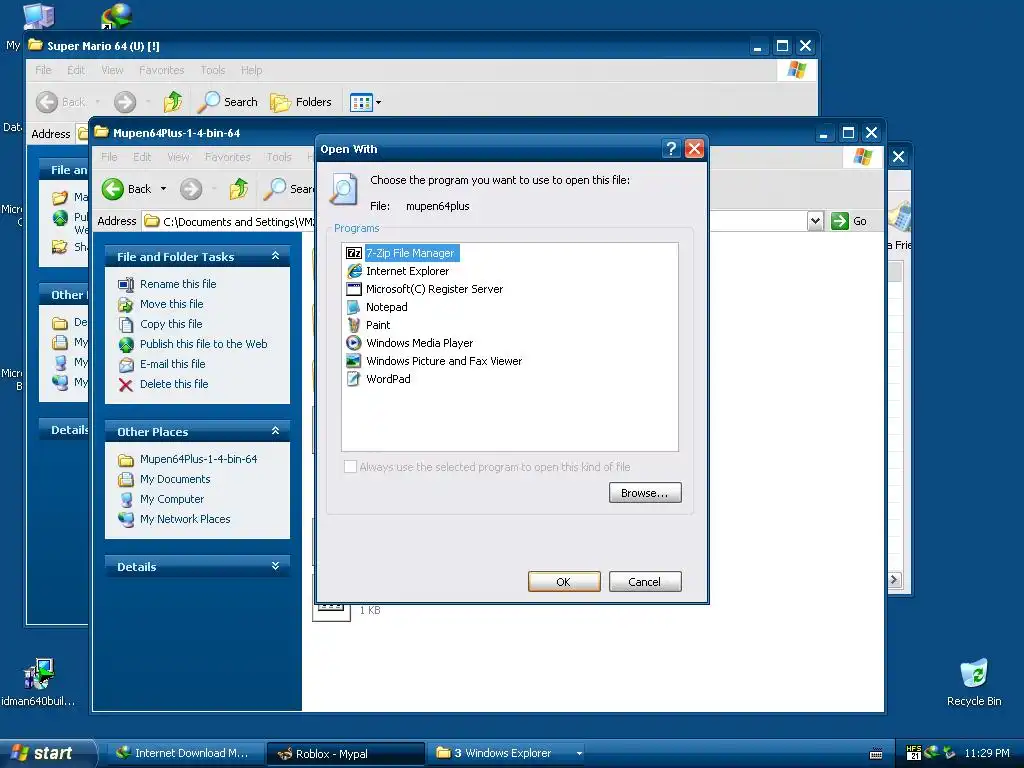Open Tools menu in Super Mario 64 window
The height and width of the screenshot is (768, 1024).
(213, 70)
